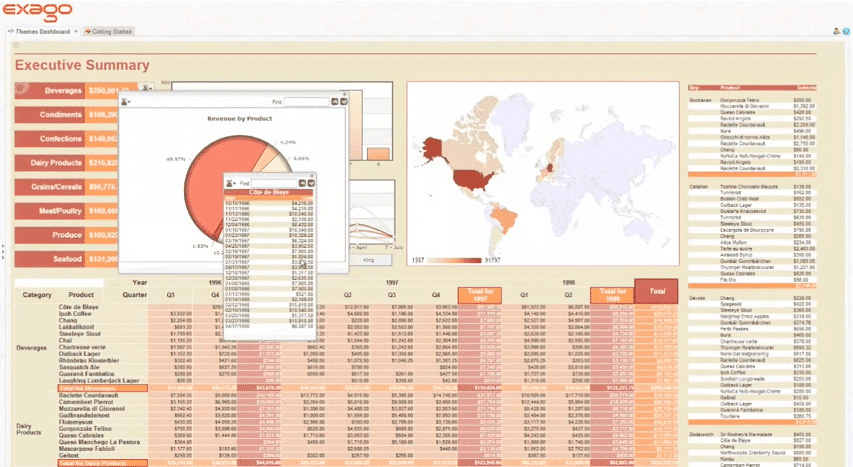853x467 pixels.
Task: Click the find-previous arrow in pie chart popup
Action: pyautogui.click(x=334, y=102)
